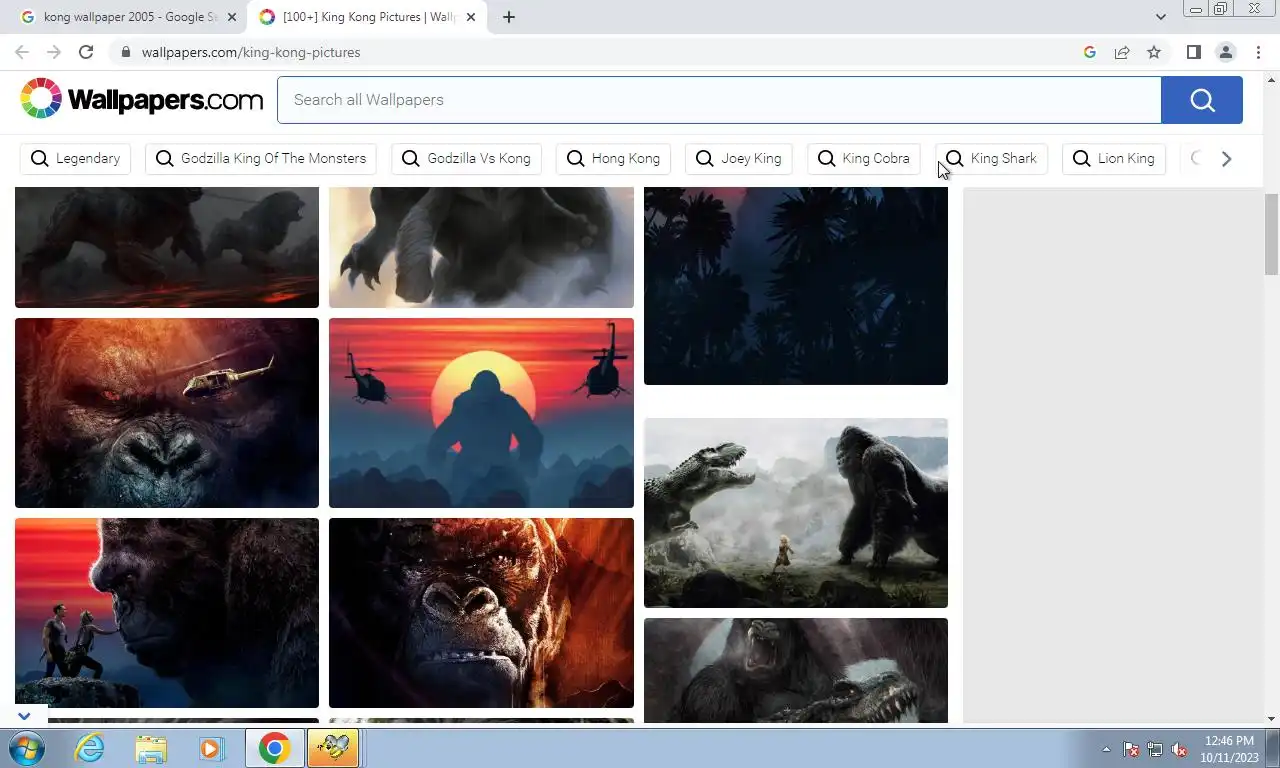This screenshot has height=768, width=1280.
Task: Close the King Kong Pictures tab
Action: (471, 17)
